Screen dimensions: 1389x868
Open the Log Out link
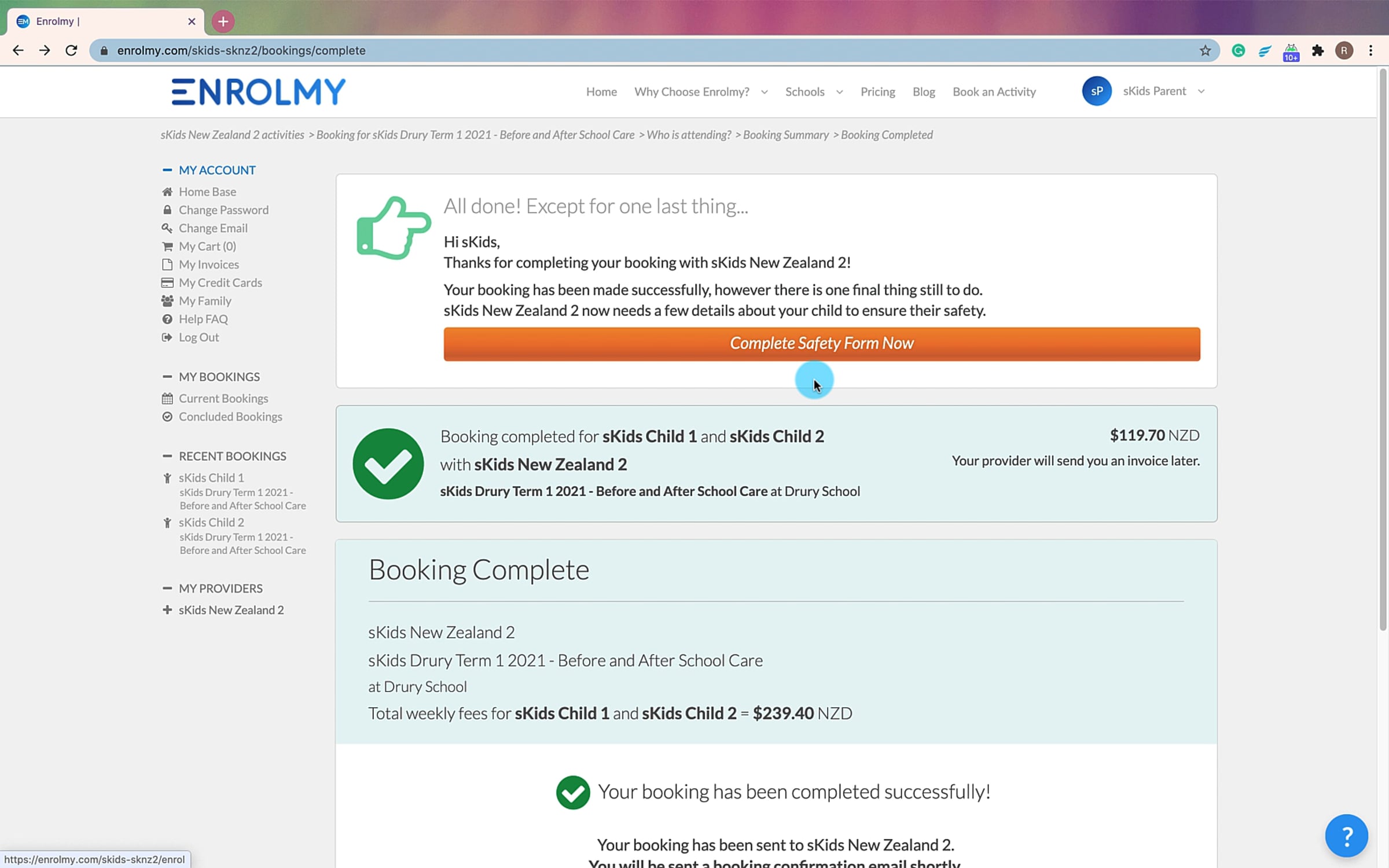(x=199, y=337)
